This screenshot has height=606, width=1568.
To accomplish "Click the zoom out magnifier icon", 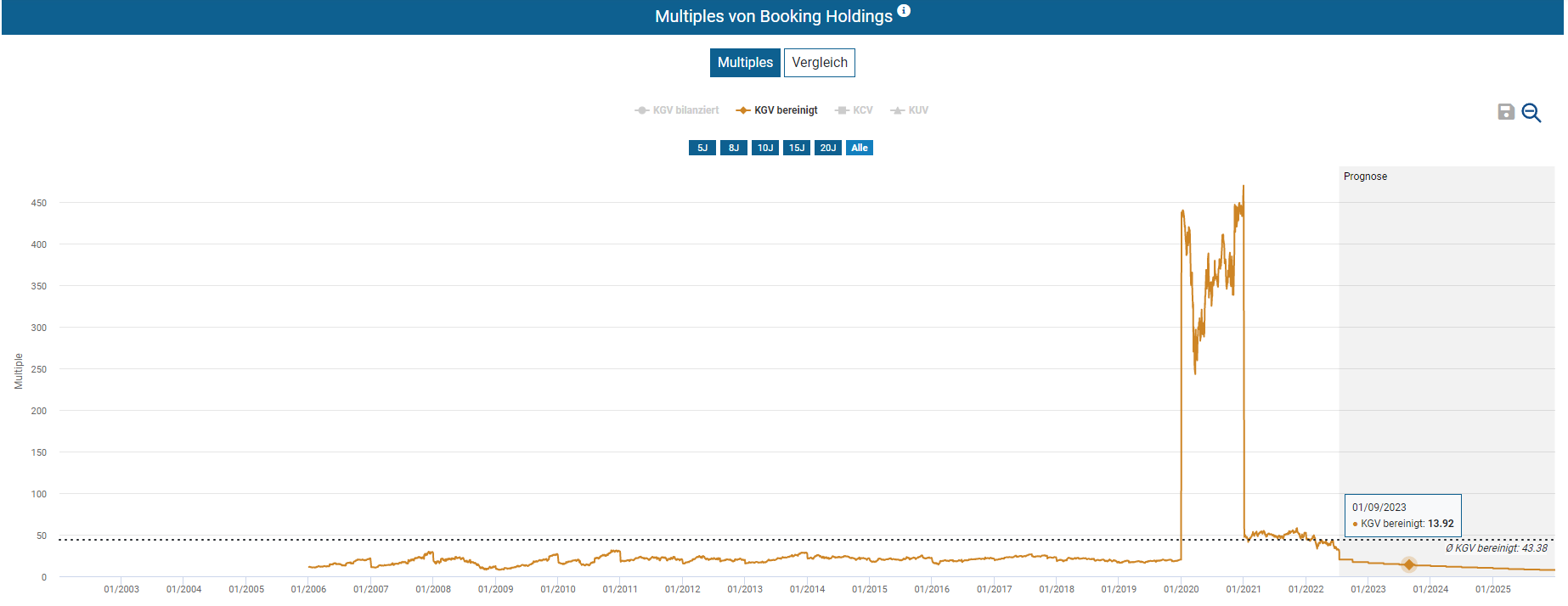I will click(x=1531, y=113).
